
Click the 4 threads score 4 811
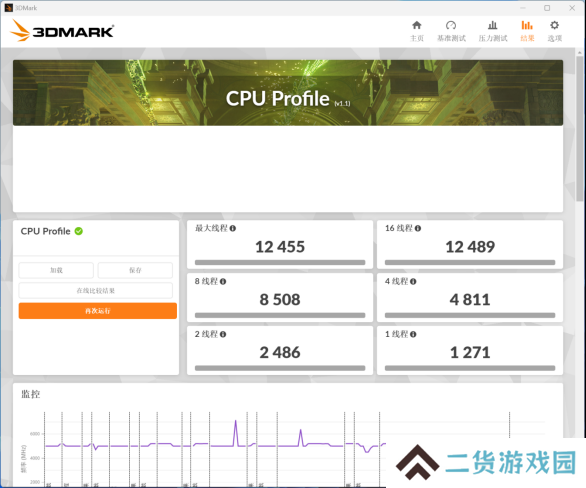pyautogui.click(x=470, y=300)
